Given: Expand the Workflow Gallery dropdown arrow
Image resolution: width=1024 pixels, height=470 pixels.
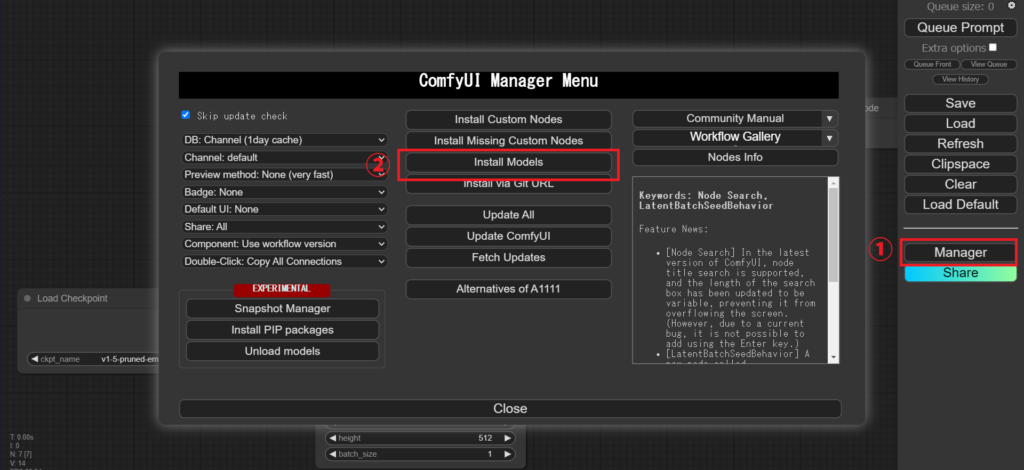Looking at the screenshot, I should (828, 137).
